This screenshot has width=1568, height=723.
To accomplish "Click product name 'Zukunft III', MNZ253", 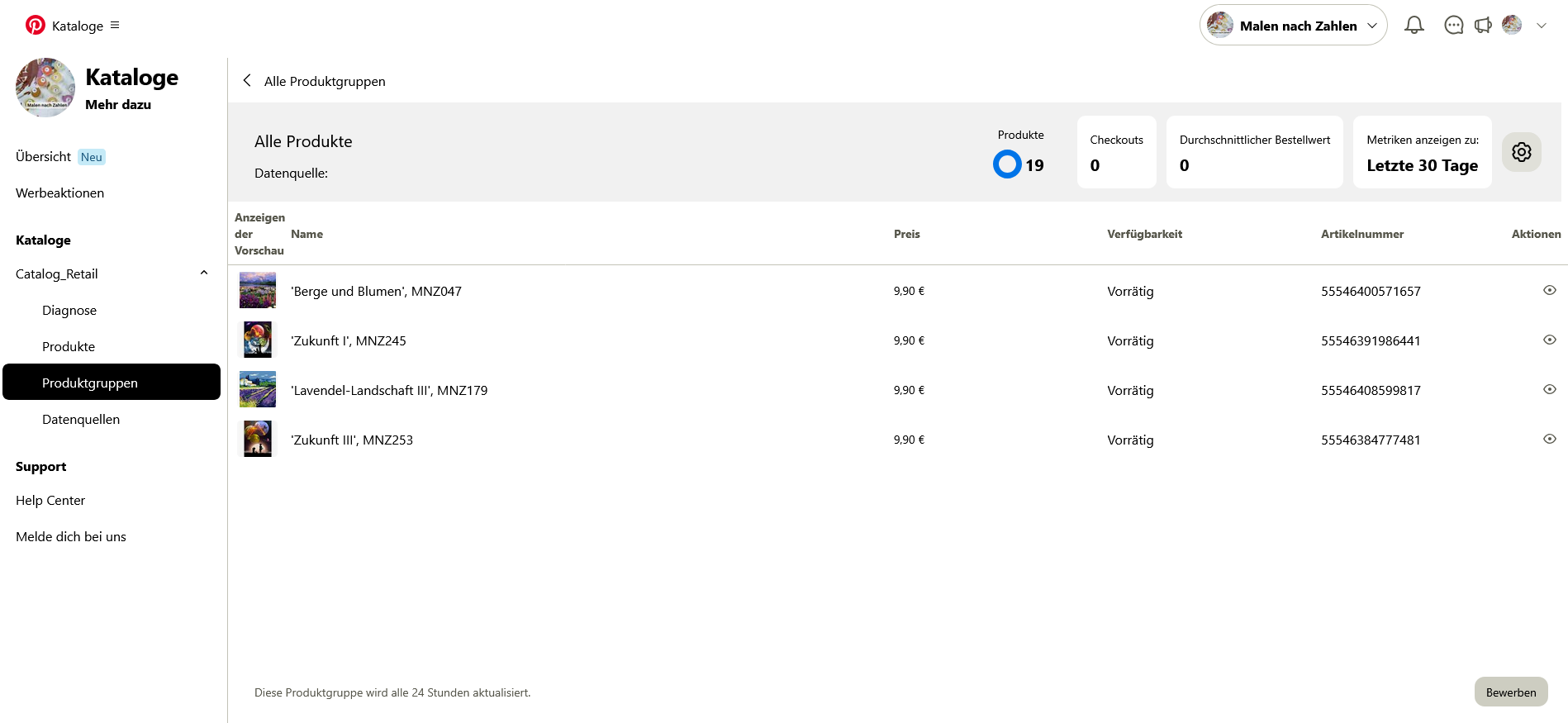I will pos(352,440).
